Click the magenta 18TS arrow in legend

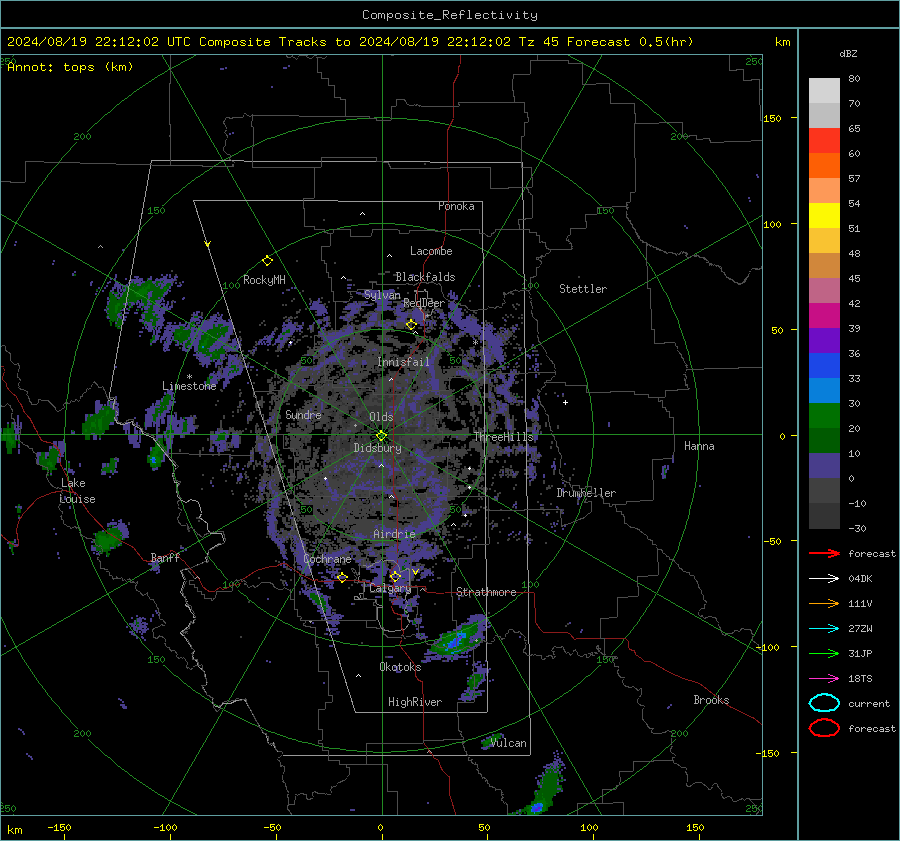point(824,679)
